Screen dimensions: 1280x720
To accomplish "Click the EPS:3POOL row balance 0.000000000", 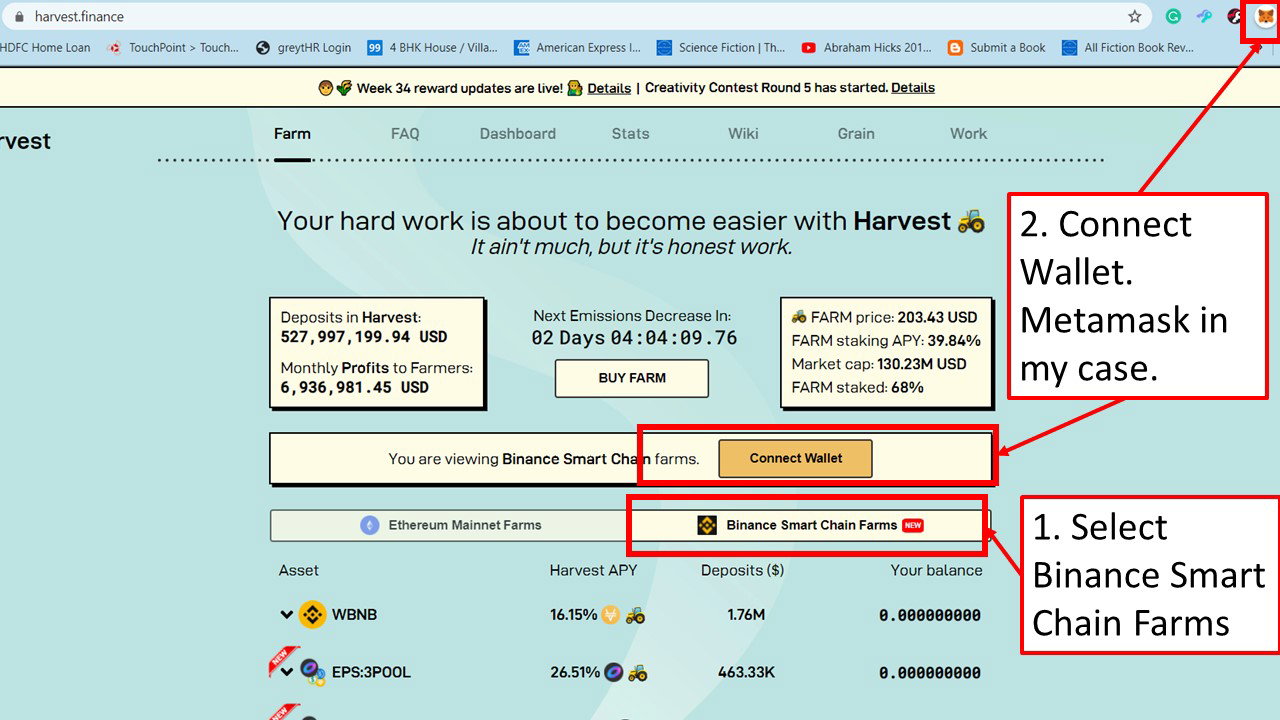I will [930, 672].
